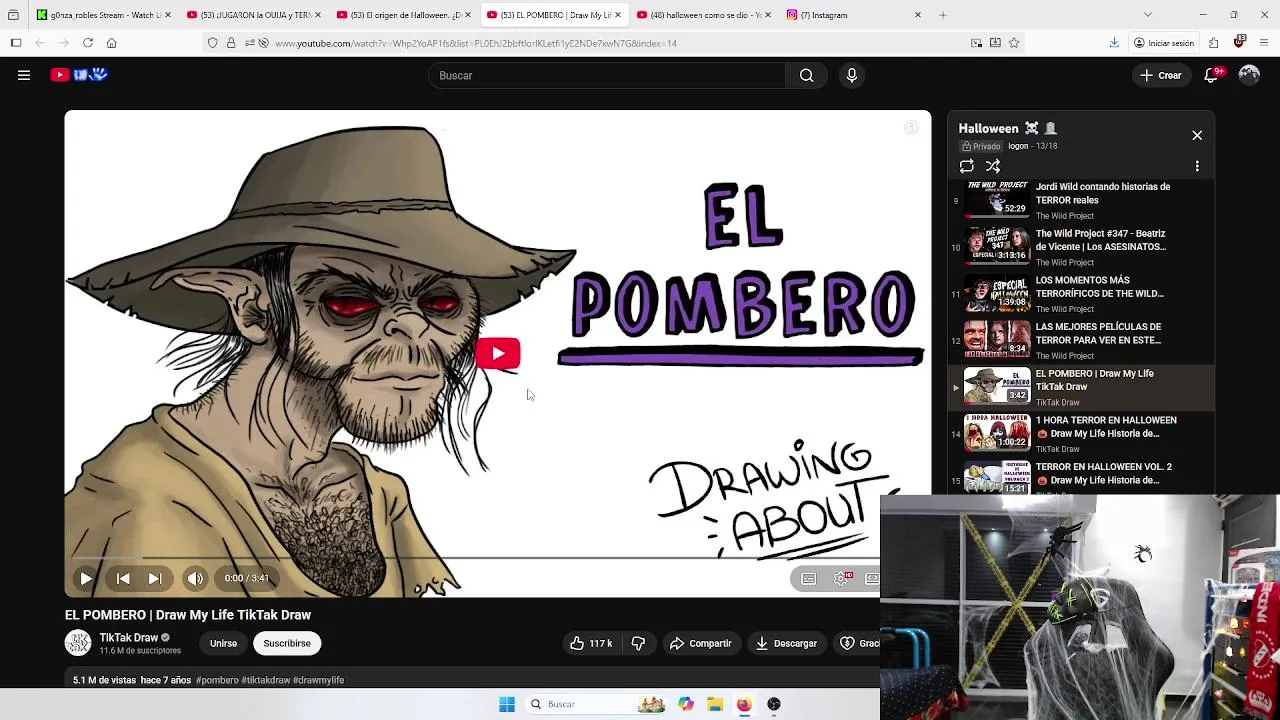Open File Explorer from the taskbar

(x=715, y=704)
